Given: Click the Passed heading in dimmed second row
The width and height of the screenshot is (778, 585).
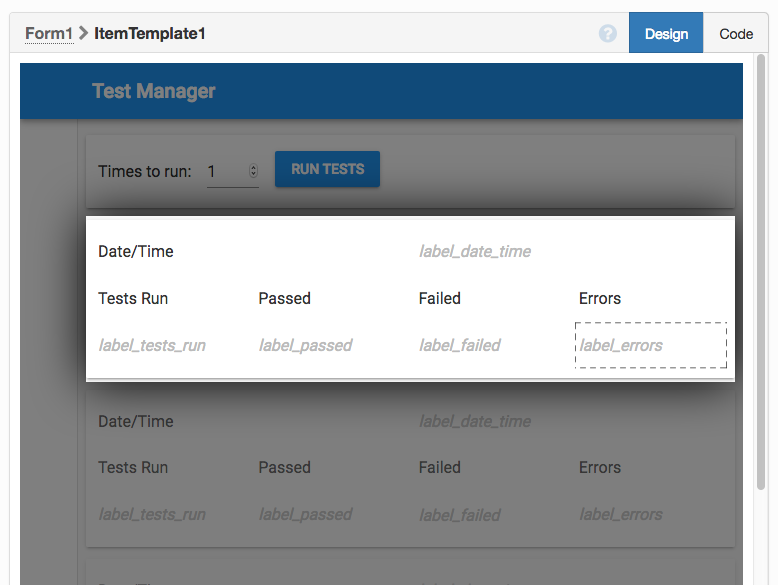Looking at the screenshot, I should pyautogui.click(x=284, y=467).
